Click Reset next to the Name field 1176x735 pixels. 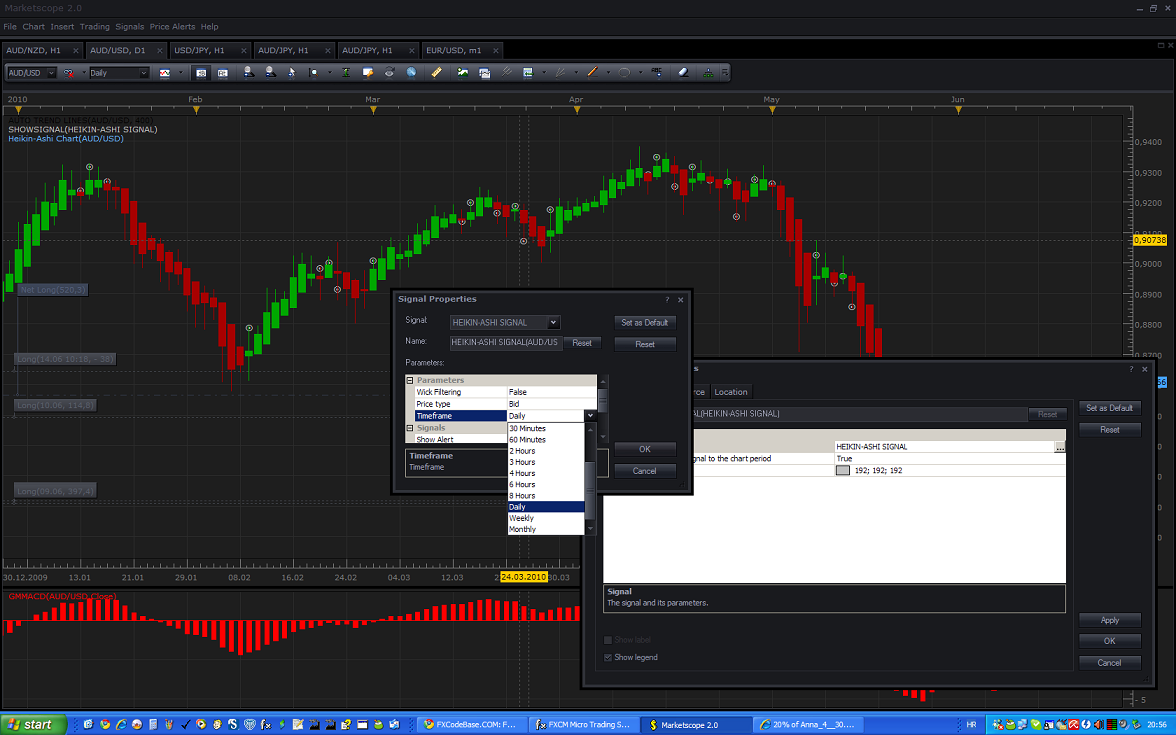coord(582,343)
